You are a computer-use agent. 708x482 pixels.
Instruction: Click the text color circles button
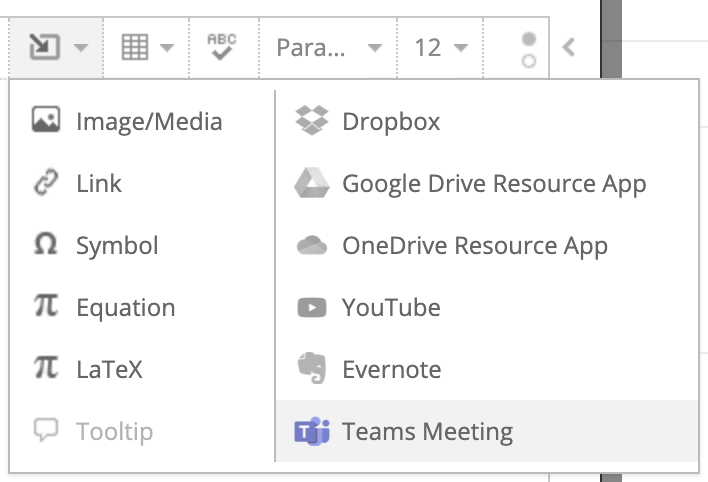[529, 48]
